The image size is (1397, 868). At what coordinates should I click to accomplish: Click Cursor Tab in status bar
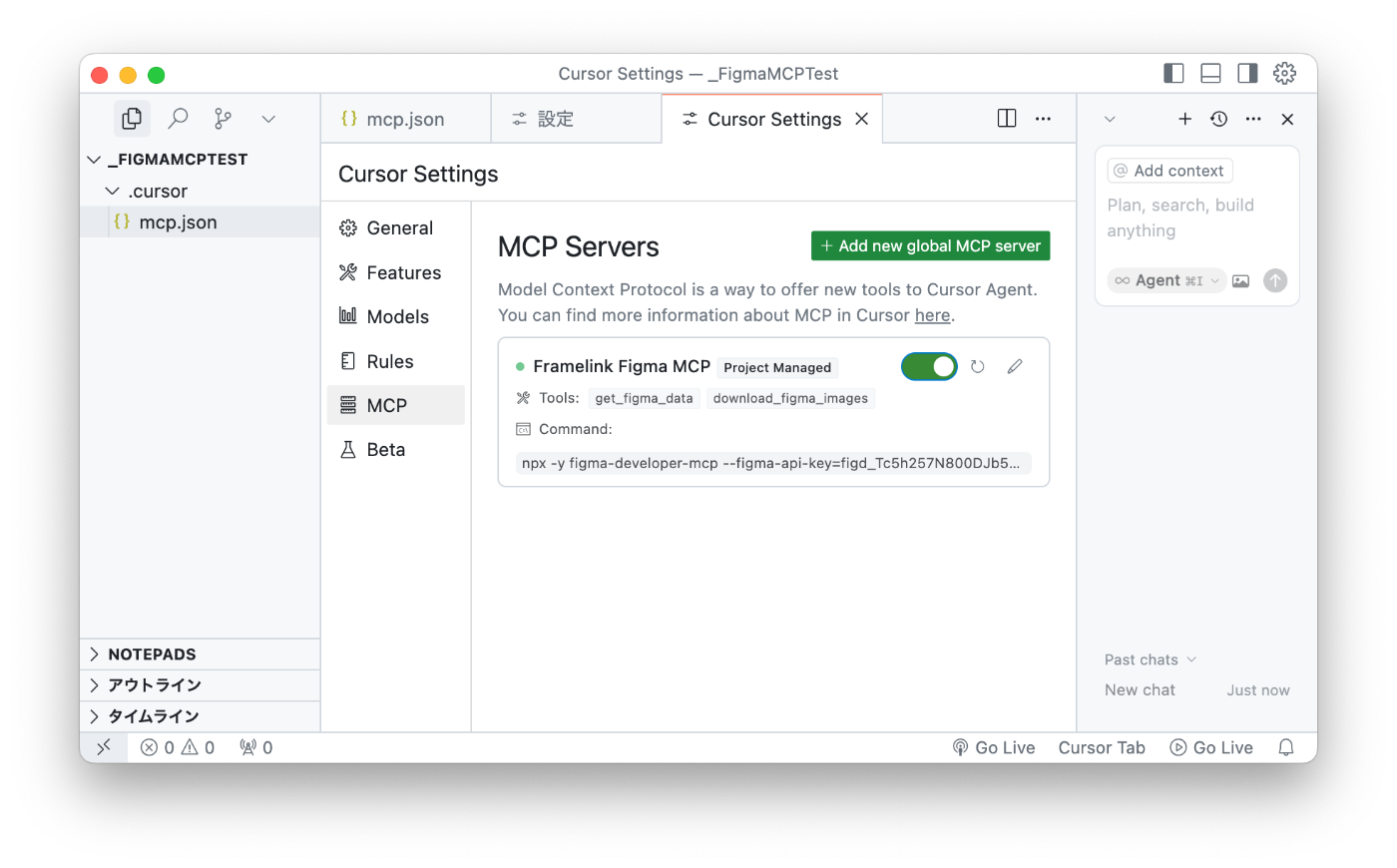point(1102,747)
